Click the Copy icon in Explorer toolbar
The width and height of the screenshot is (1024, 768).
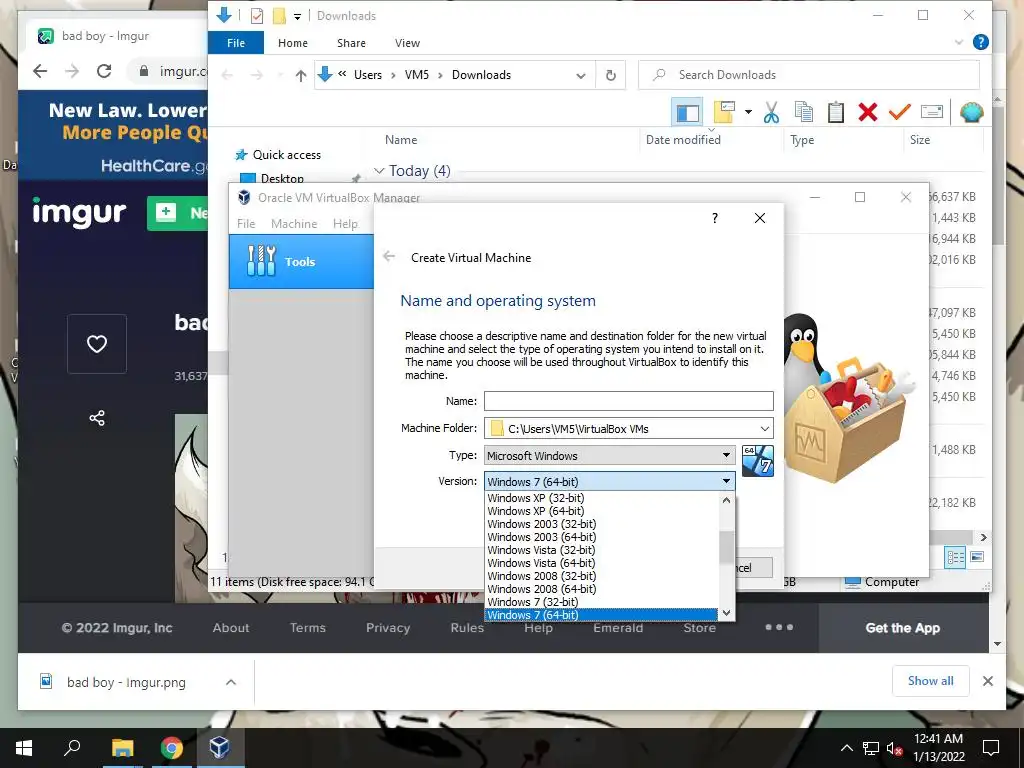click(803, 112)
